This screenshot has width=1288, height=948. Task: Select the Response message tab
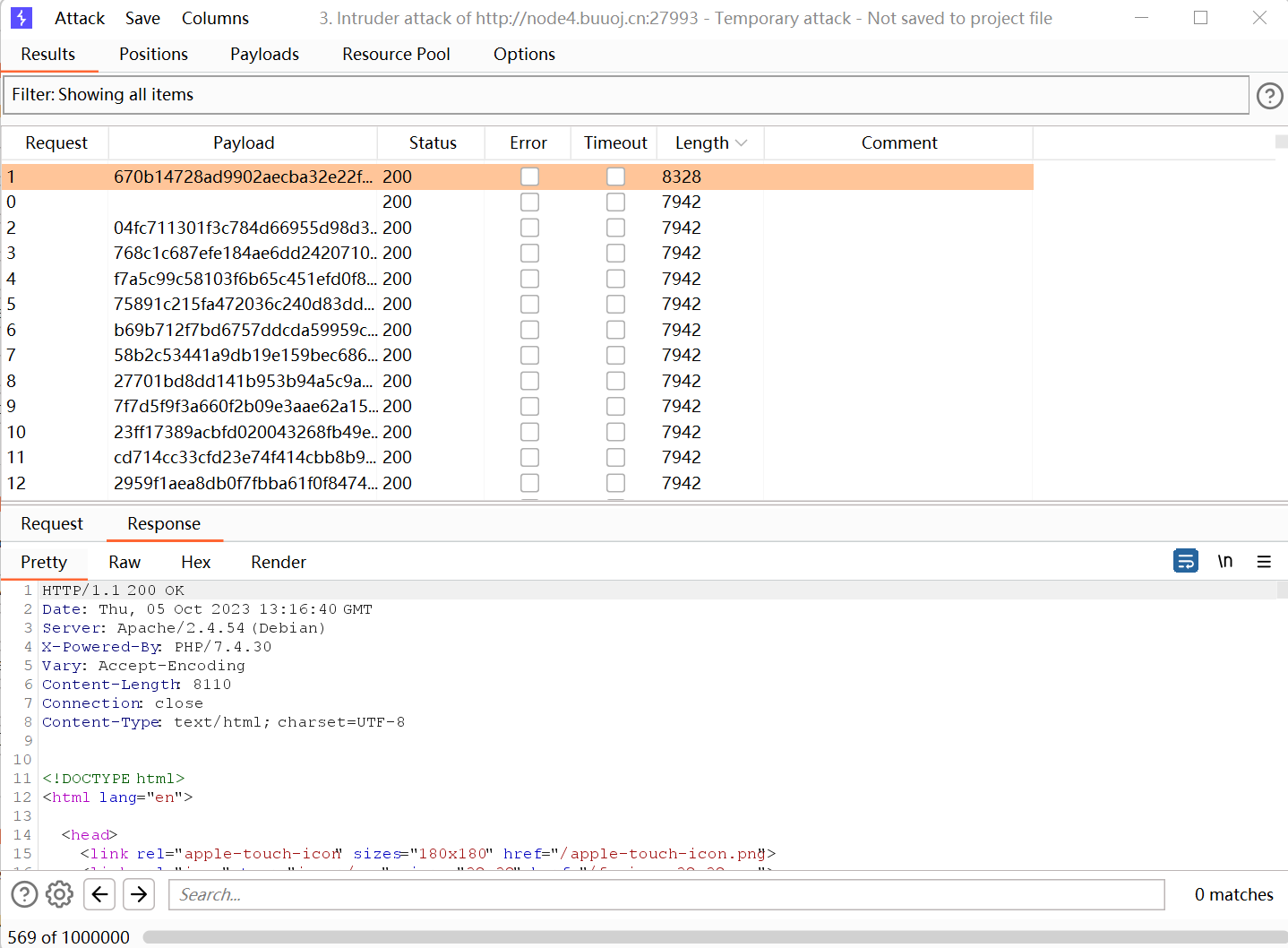click(164, 524)
